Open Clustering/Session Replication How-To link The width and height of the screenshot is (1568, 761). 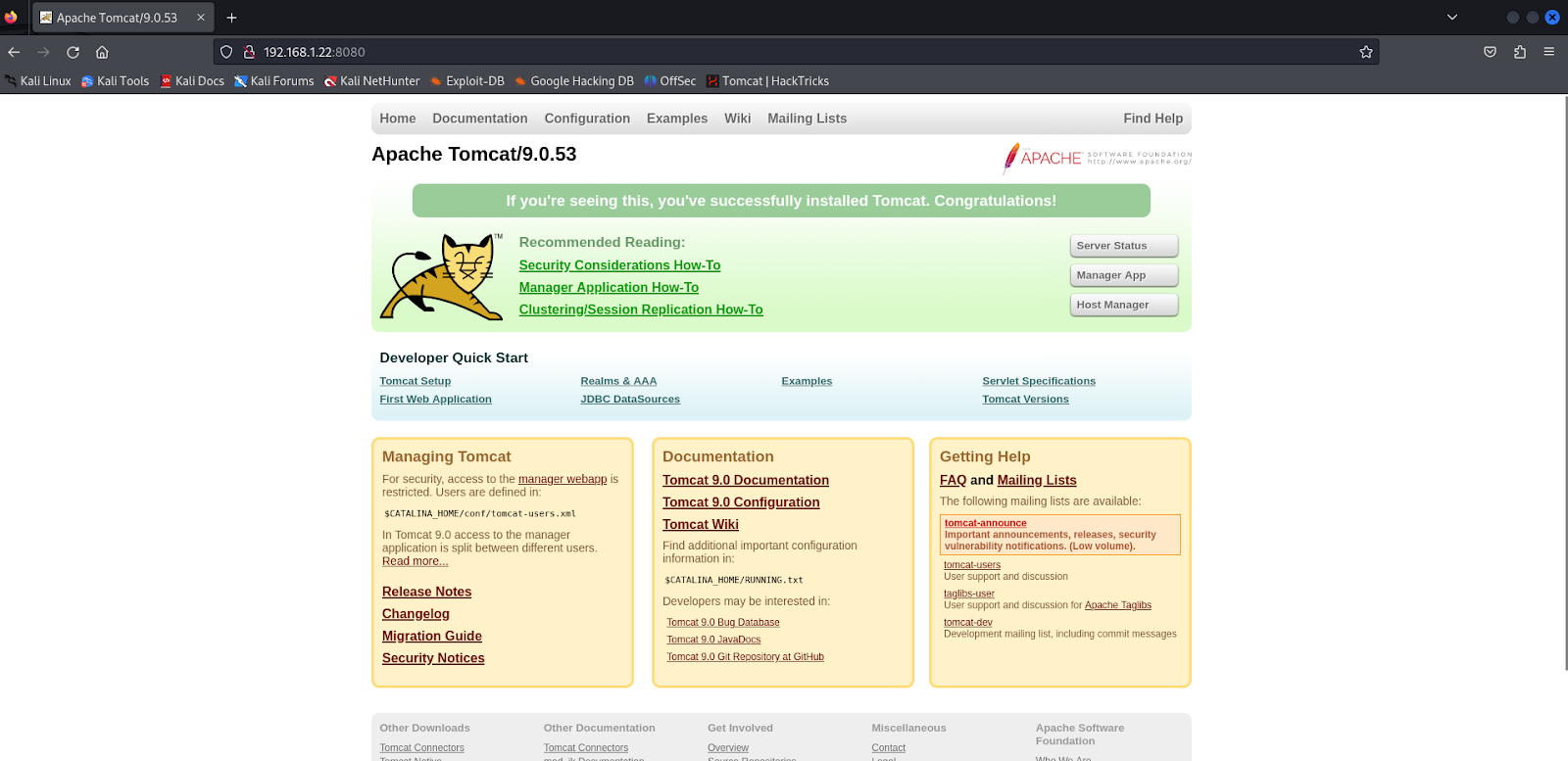(641, 309)
